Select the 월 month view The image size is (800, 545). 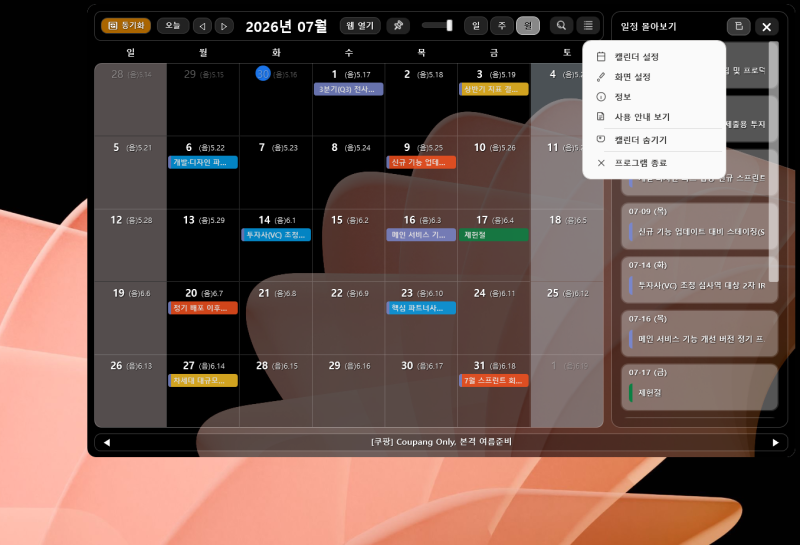[528, 26]
